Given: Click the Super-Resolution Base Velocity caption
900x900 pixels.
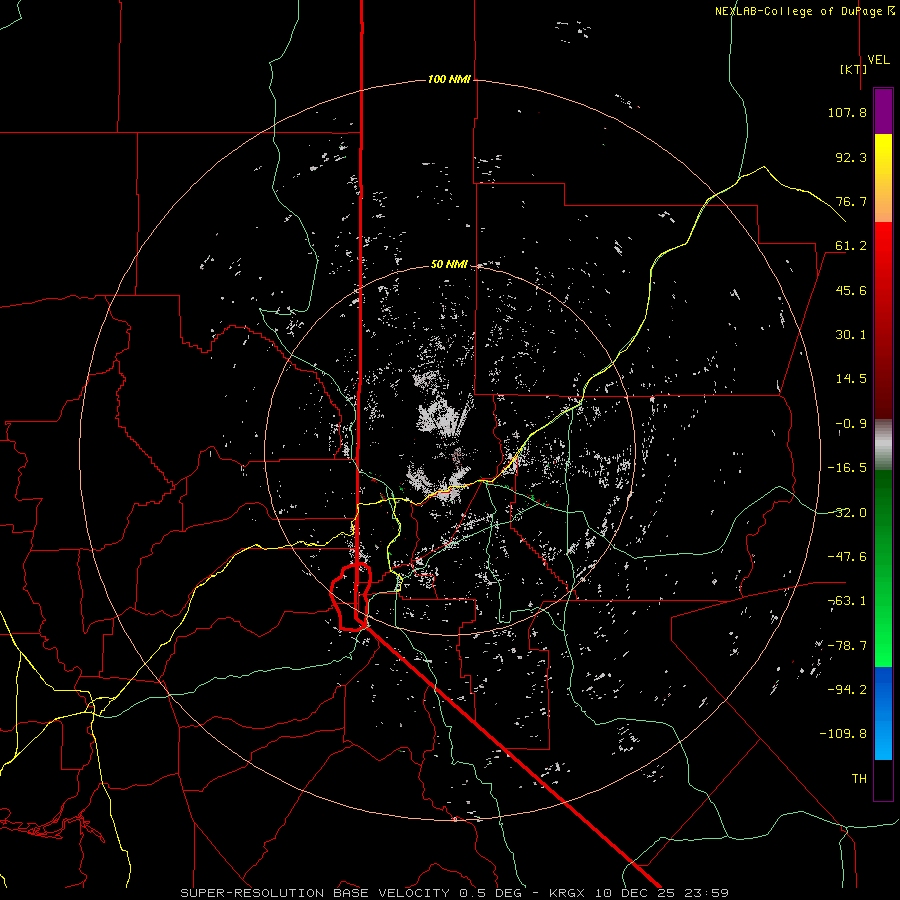Looking at the screenshot, I should coord(455,893).
